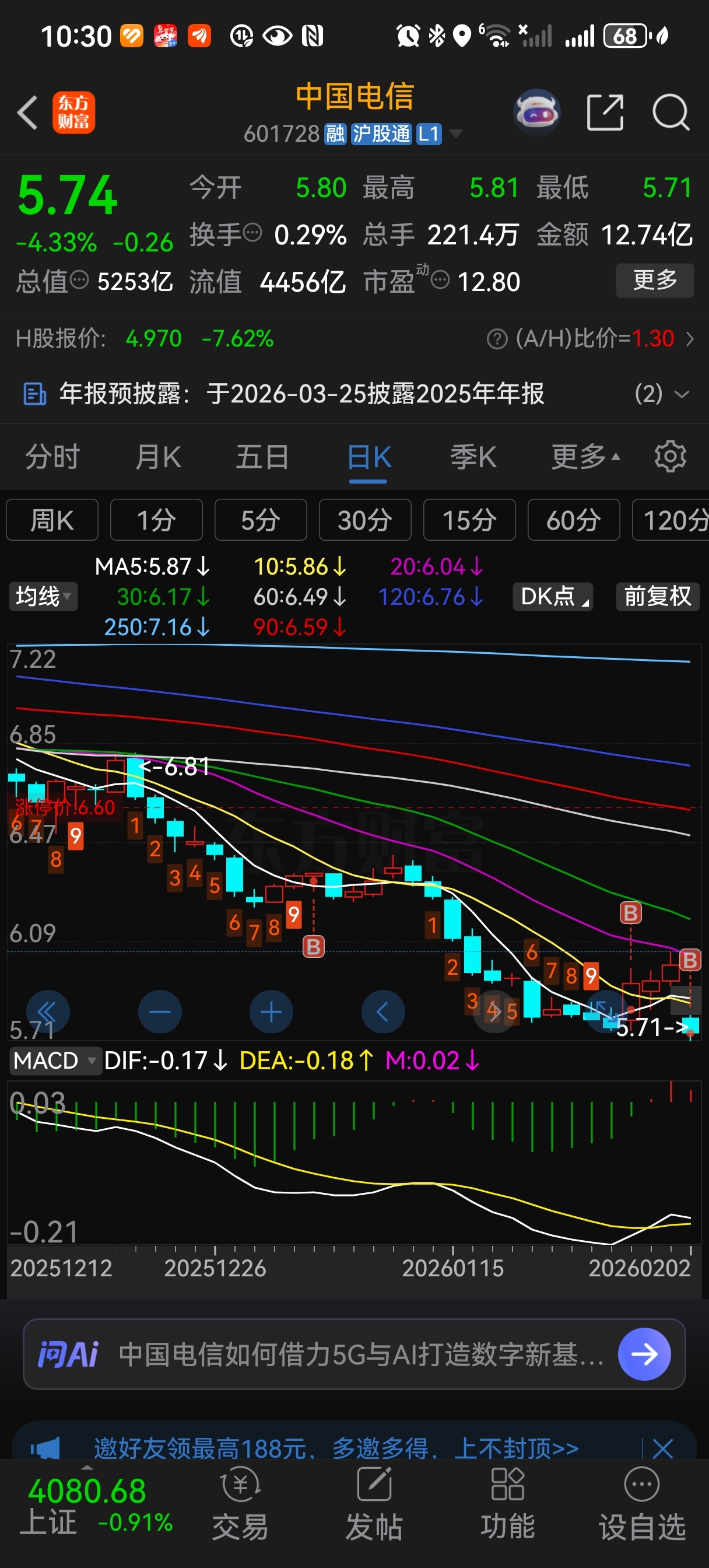The image size is (709, 1568).
Task: Open 交易 in bottom bar
Action: [240, 1503]
